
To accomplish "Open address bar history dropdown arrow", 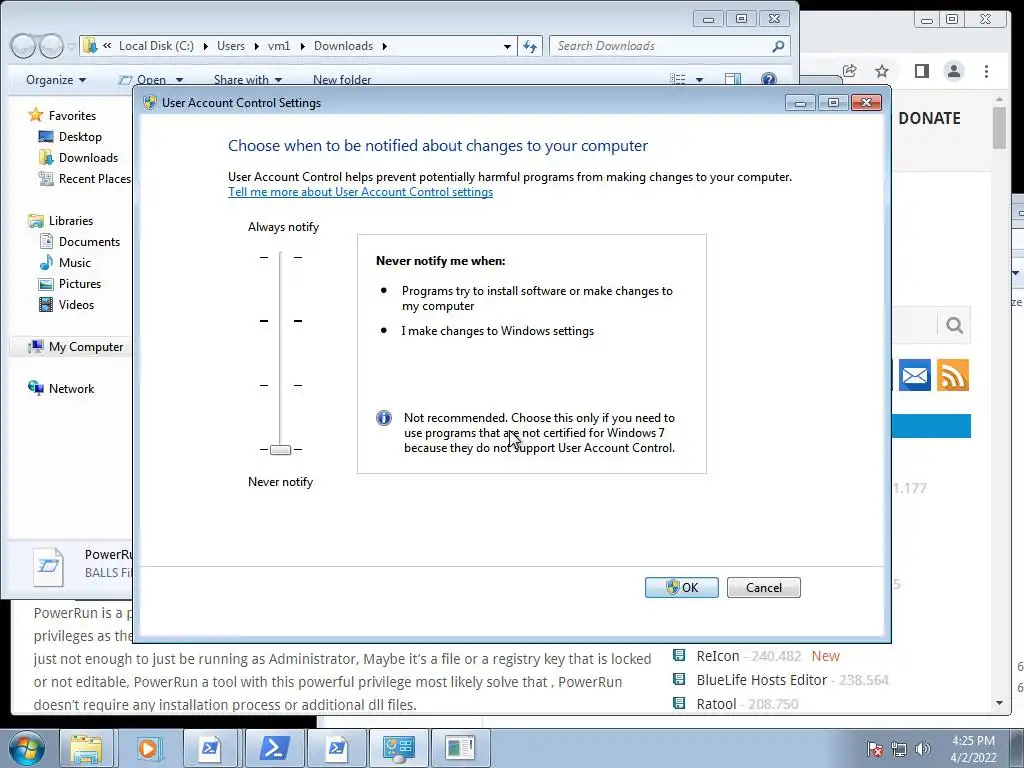I will pyautogui.click(x=507, y=46).
